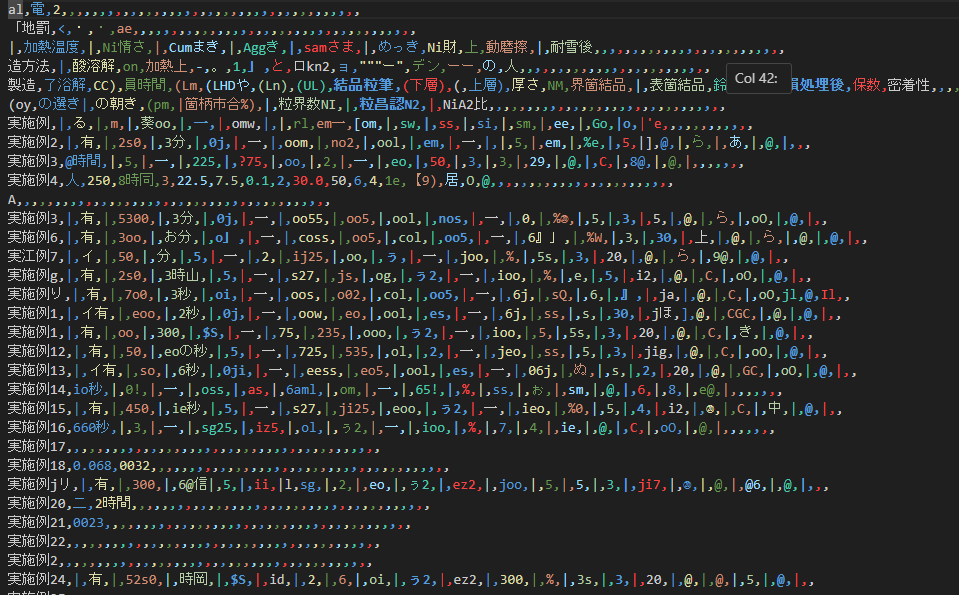
Task: Select the red "30.0" value
Action: [308, 181]
